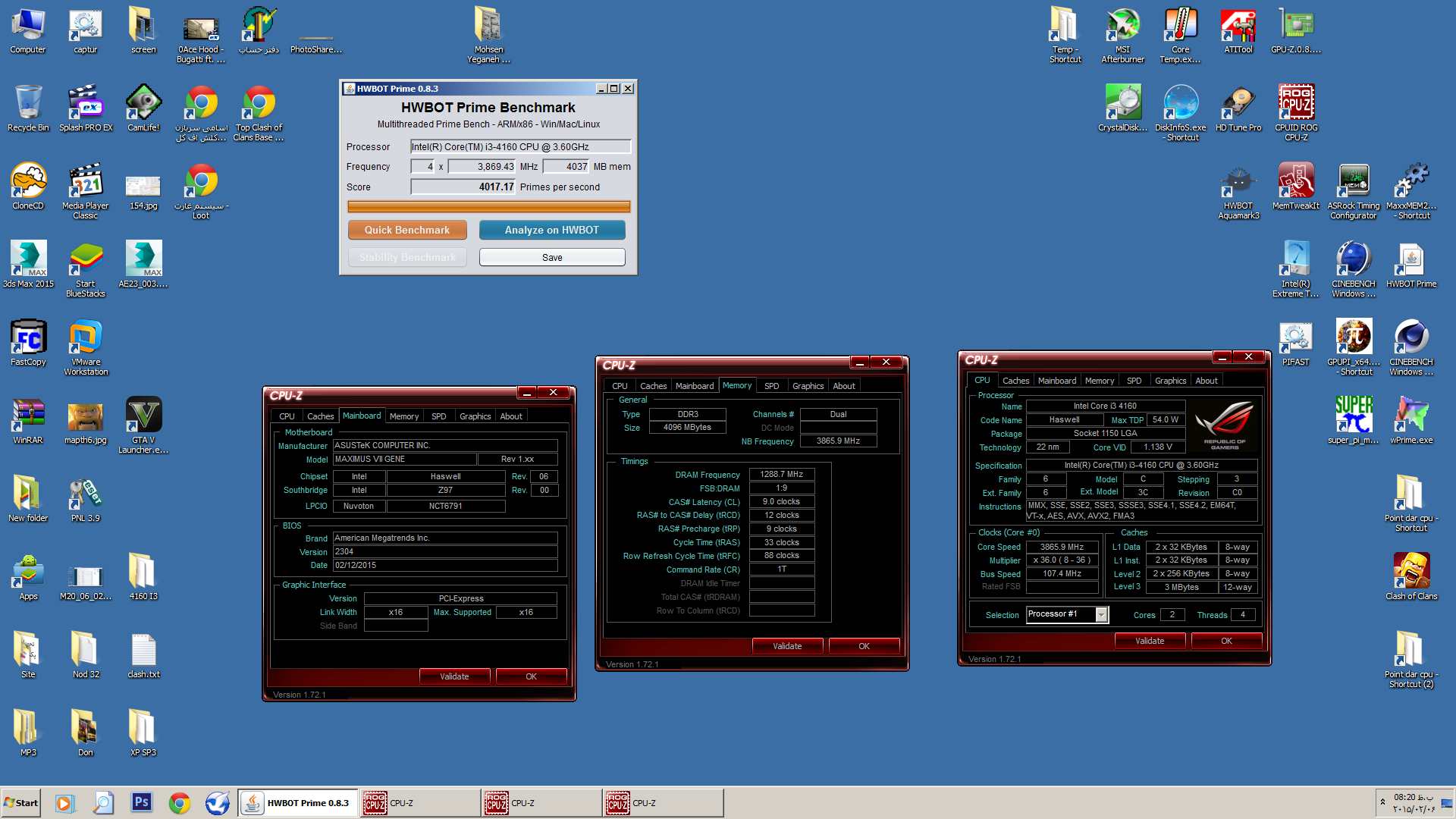Open CrystalDisk desktop shortcut
The width and height of the screenshot is (1456, 819).
point(1122,108)
